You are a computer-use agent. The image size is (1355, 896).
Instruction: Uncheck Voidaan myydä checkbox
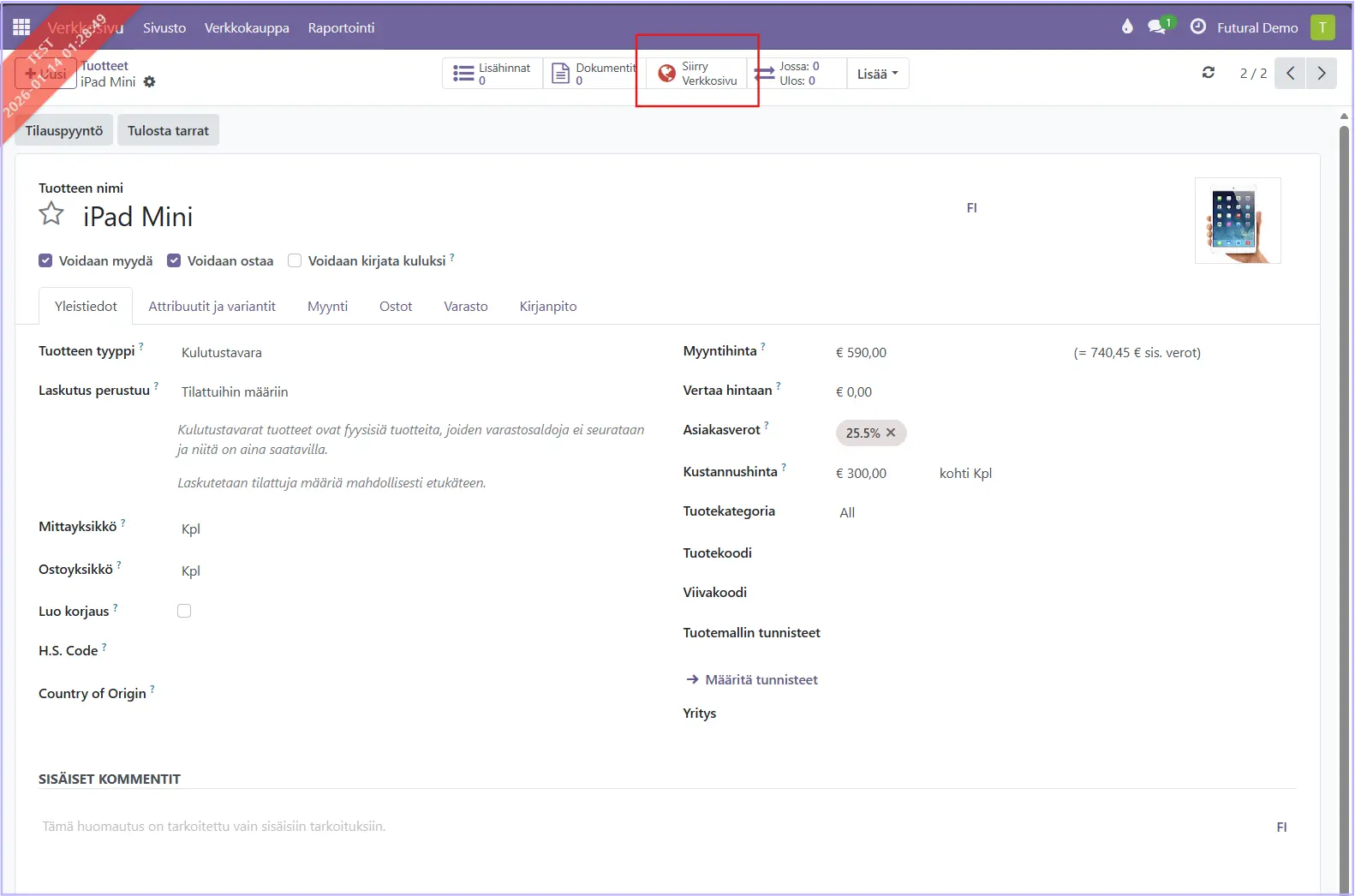coord(45,260)
